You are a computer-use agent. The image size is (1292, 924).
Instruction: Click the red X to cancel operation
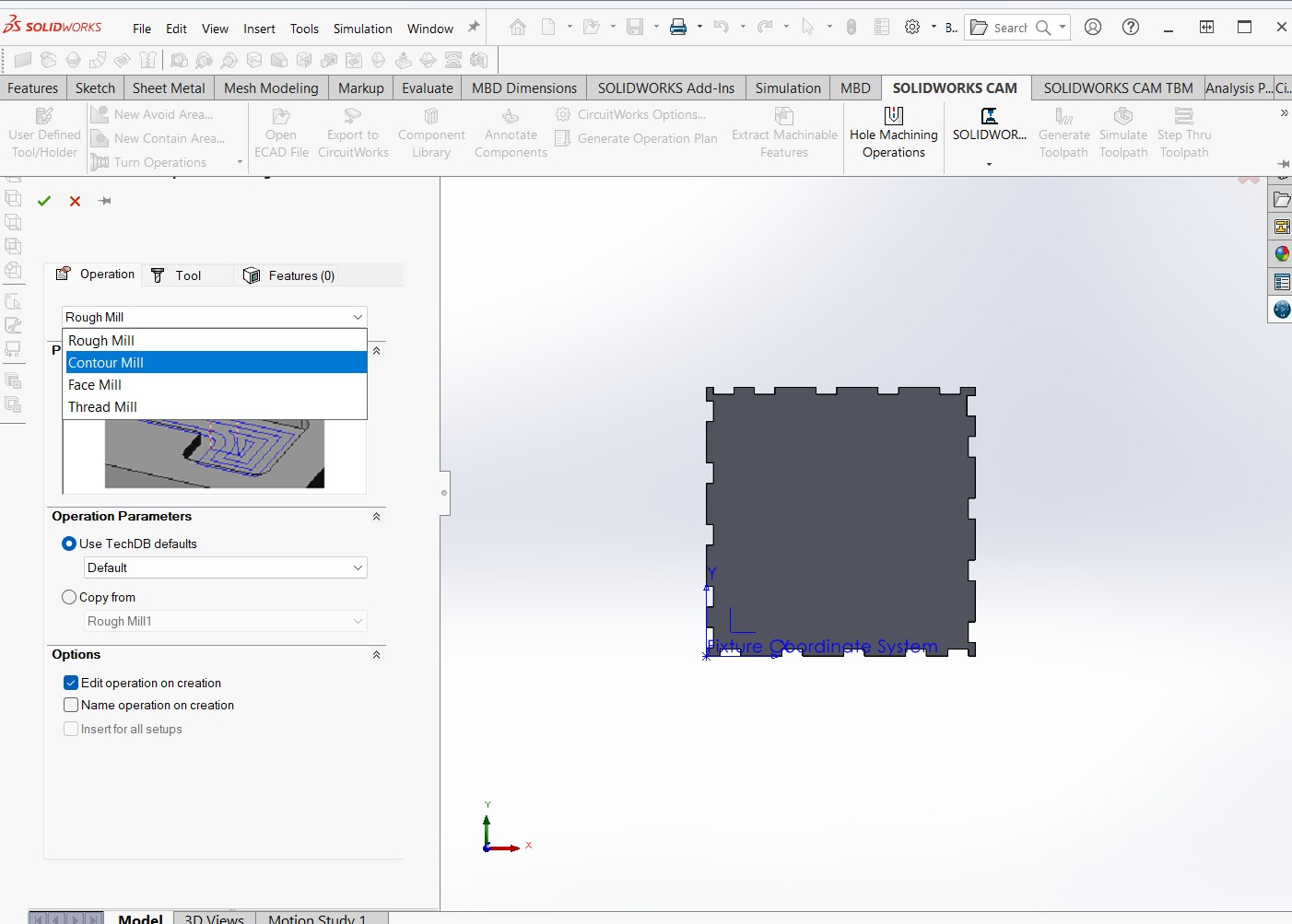[x=76, y=201]
